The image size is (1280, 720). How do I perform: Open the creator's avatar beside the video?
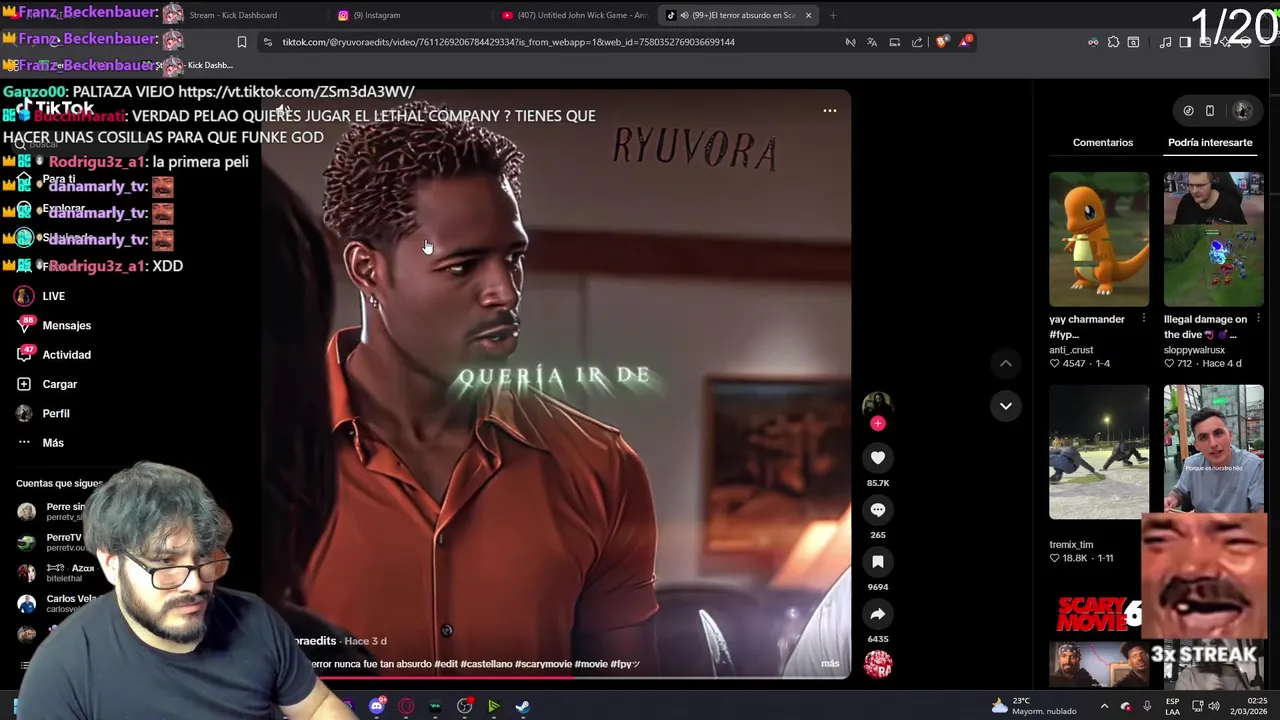point(877,404)
